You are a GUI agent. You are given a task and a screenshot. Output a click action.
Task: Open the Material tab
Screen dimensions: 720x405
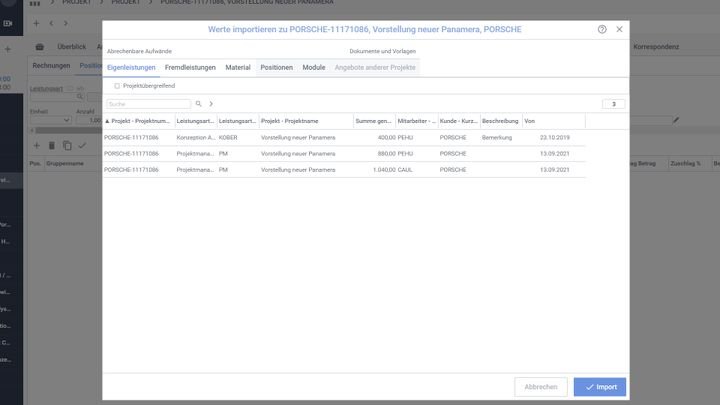pyautogui.click(x=238, y=67)
